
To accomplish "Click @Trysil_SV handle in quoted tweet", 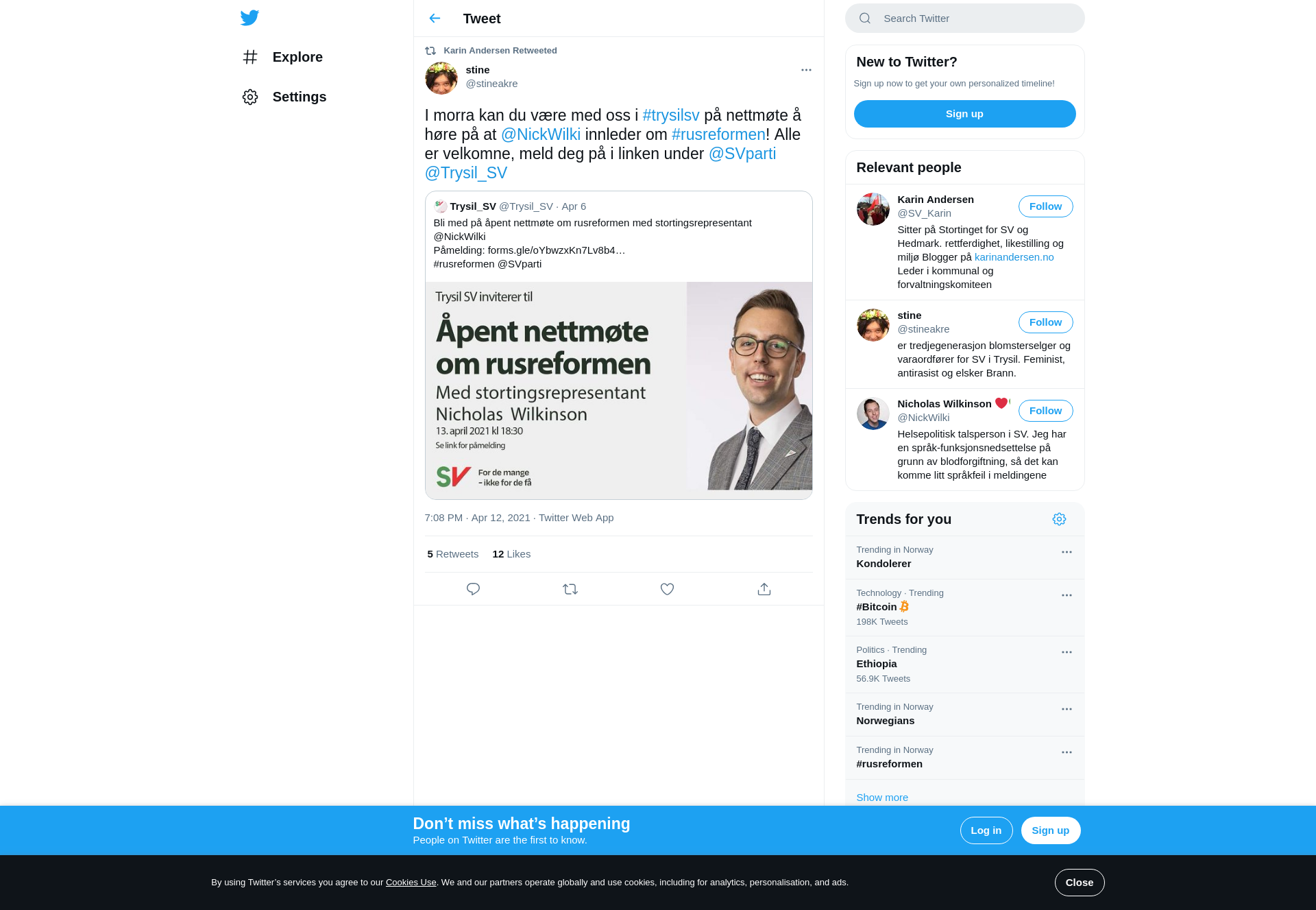I will 526,206.
